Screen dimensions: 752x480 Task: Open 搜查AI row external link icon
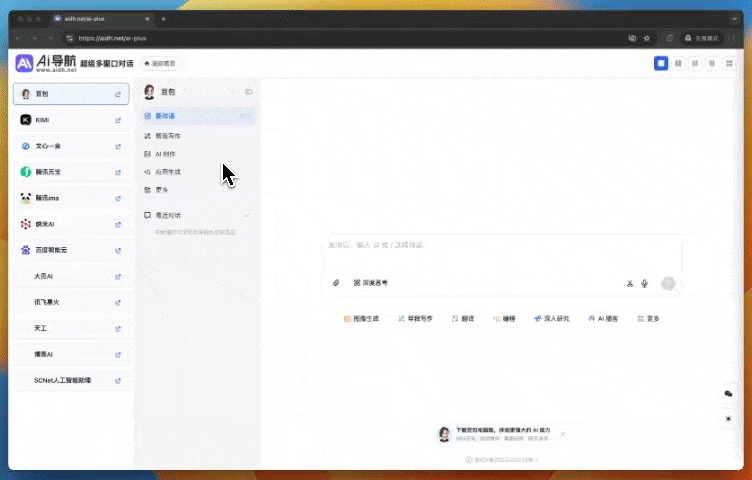point(118,355)
